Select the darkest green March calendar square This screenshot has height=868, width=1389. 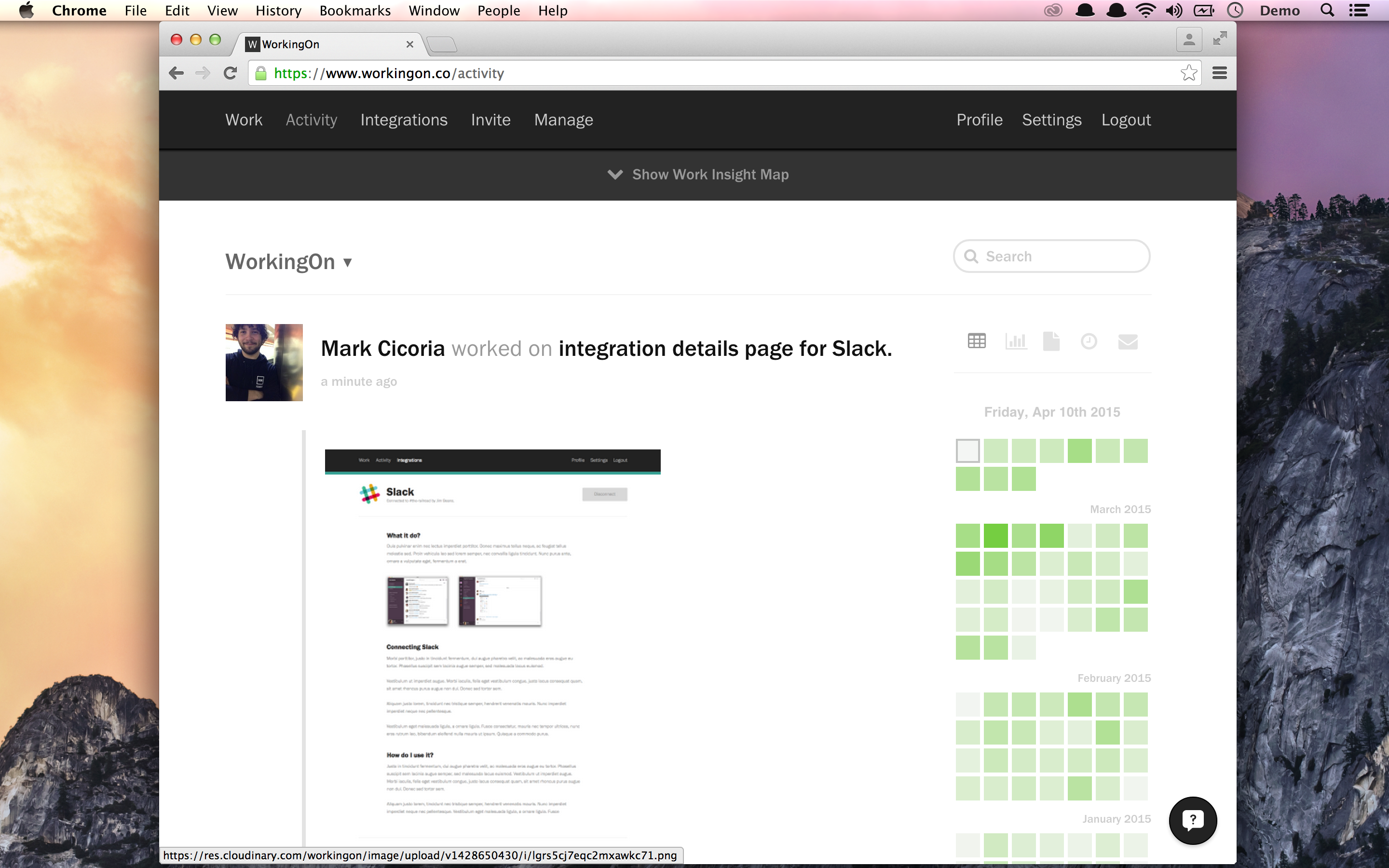pyautogui.click(x=995, y=536)
